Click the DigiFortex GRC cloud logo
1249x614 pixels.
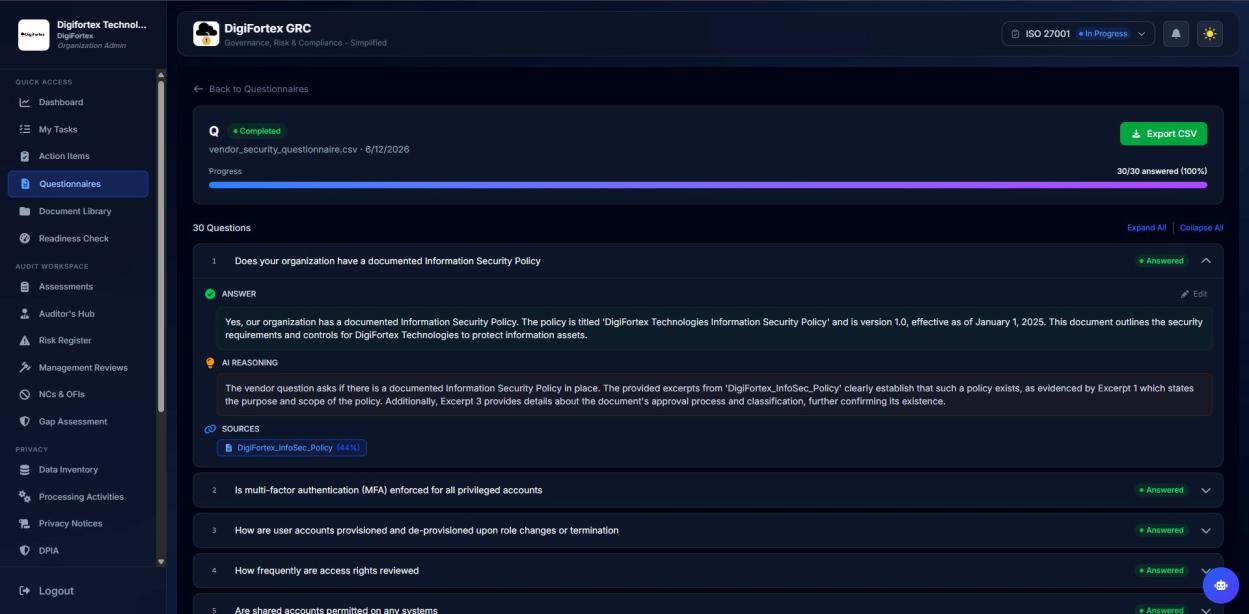click(206, 34)
